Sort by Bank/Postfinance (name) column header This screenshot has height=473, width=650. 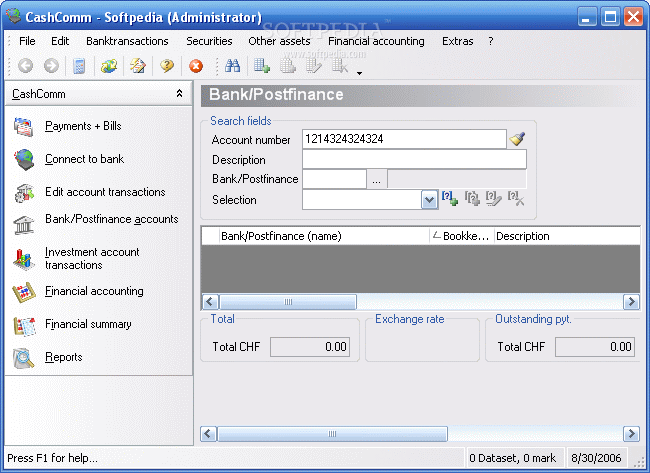pyautogui.click(x=325, y=236)
